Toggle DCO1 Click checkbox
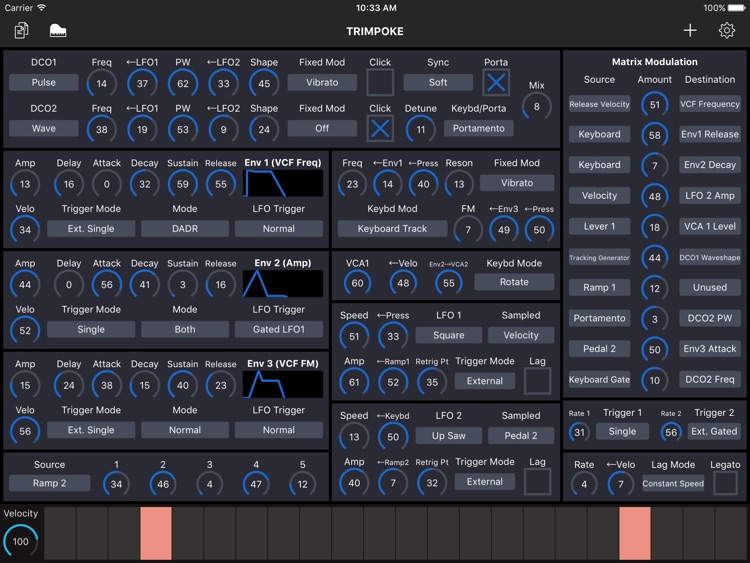The width and height of the screenshot is (750, 563). 380,82
